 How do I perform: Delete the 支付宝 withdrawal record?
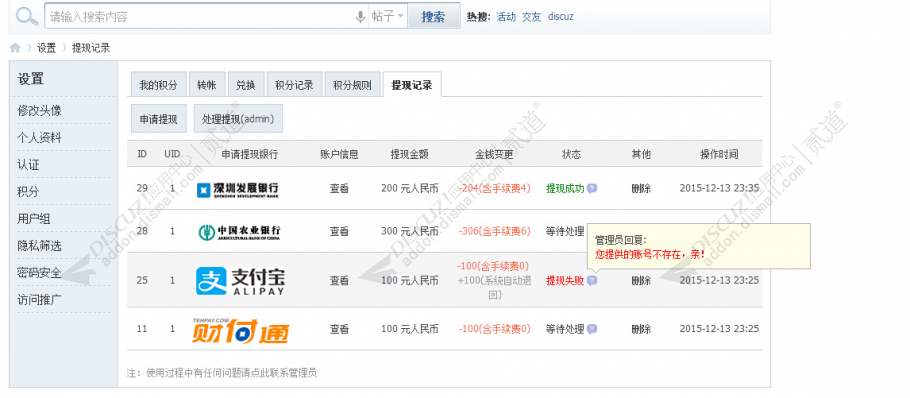pyautogui.click(x=641, y=281)
